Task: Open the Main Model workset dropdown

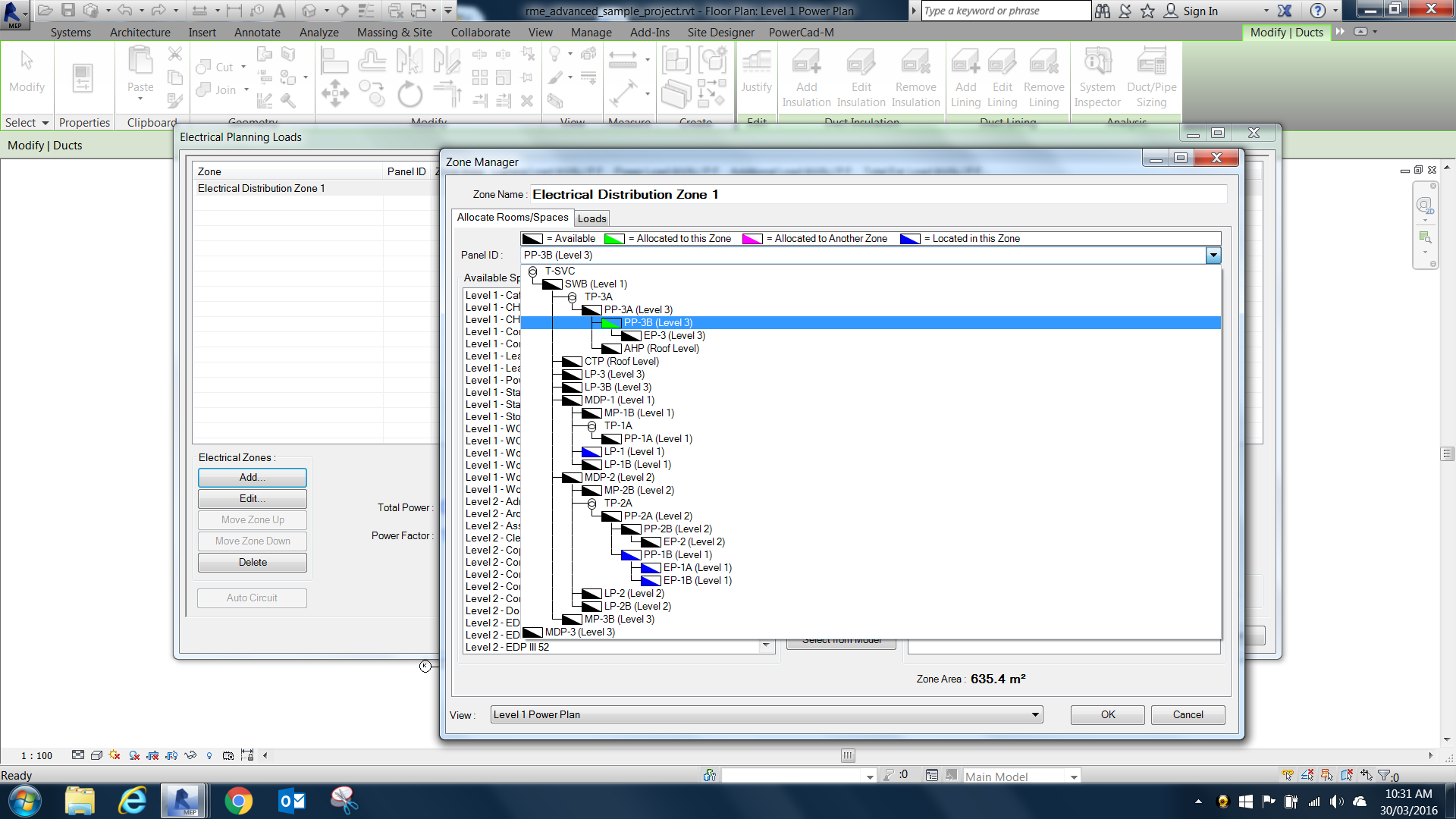Action: 1074,777
